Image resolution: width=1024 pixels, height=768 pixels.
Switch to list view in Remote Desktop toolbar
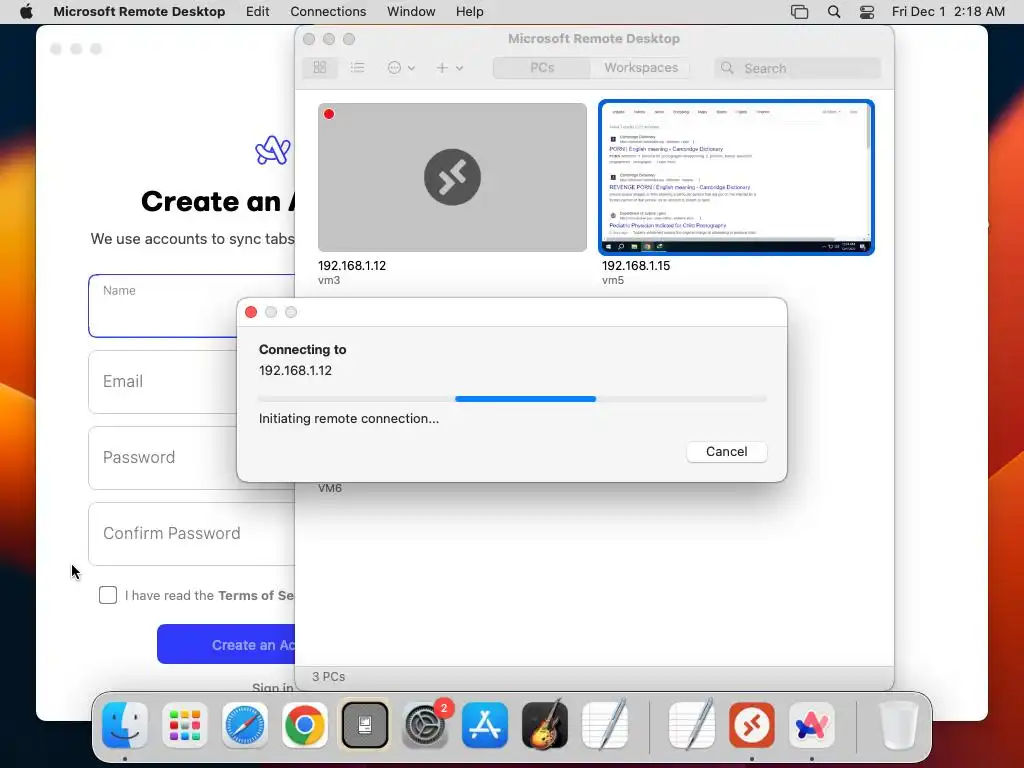point(357,67)
